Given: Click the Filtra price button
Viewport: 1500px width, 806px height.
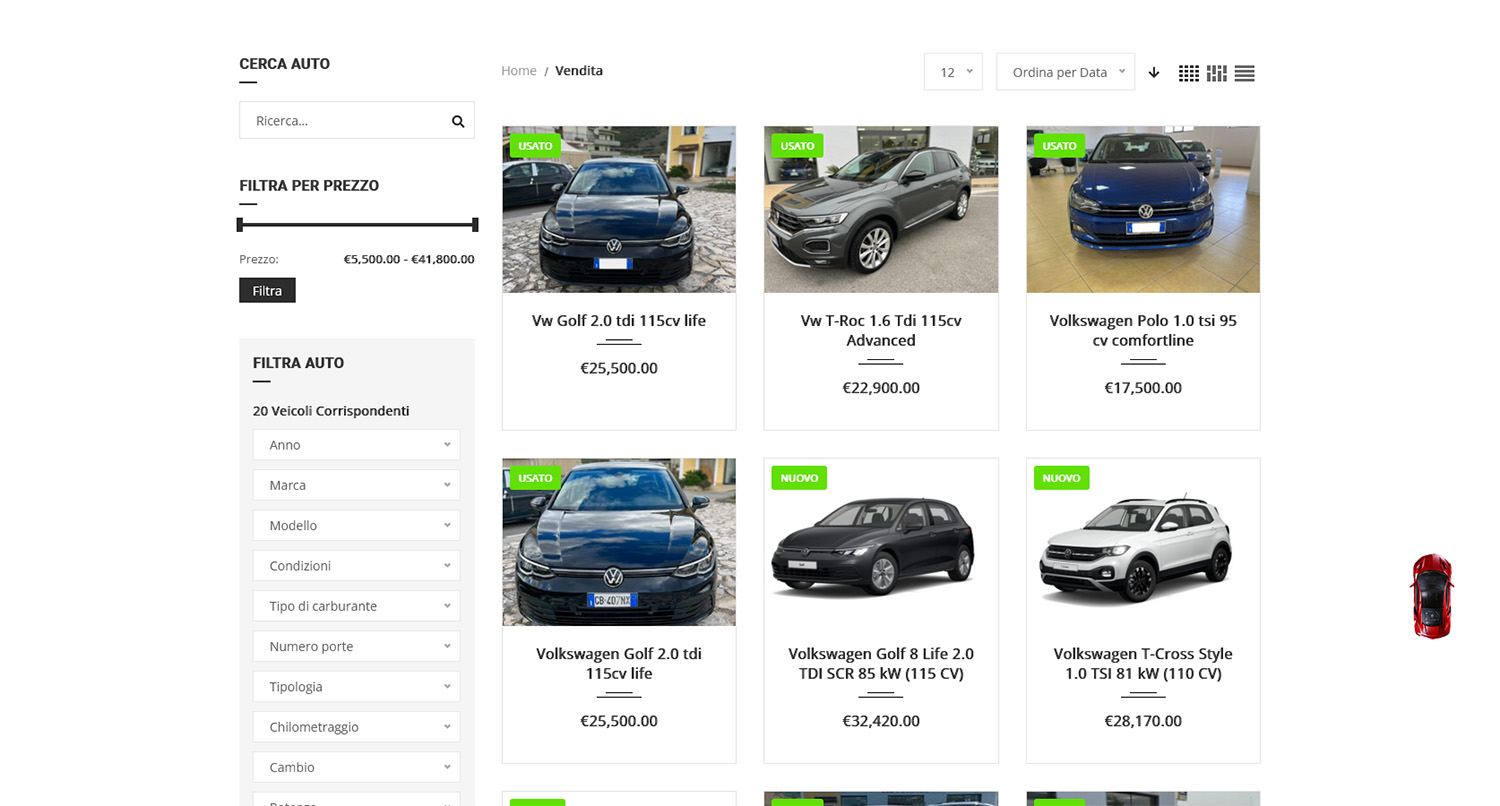Looking at the screenshot, I should [x=267, y=291].
